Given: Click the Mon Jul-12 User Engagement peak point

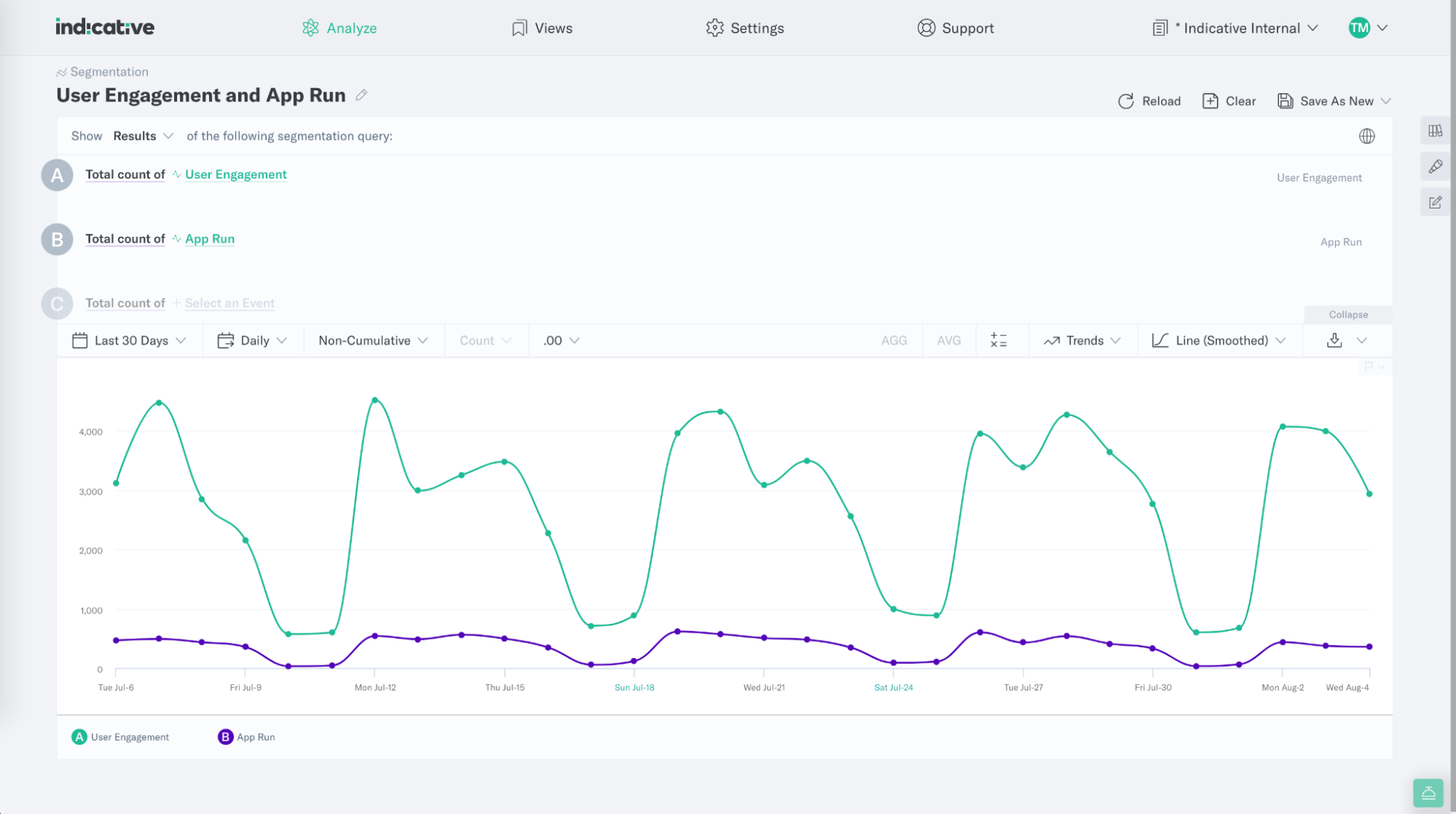Looking at the screenshot, I should (375, 400).
